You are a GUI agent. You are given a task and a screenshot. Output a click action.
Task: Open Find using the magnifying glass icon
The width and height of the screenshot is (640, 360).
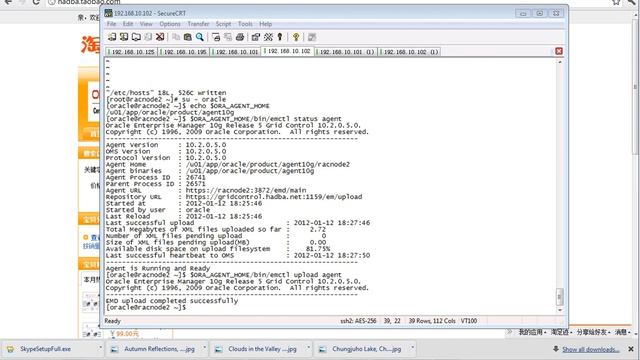pos(200,37)
